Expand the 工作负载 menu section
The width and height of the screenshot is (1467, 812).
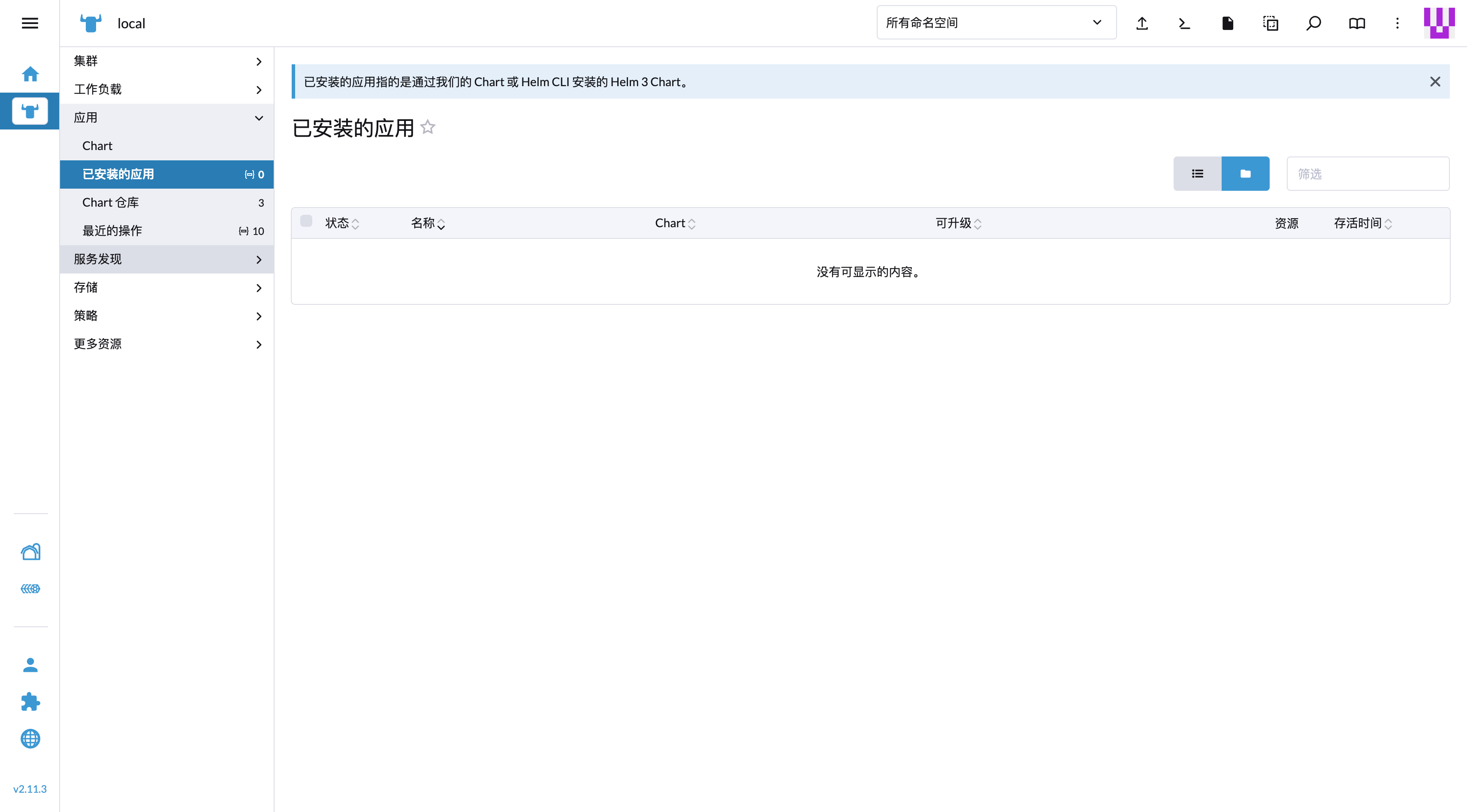[167, 89]
